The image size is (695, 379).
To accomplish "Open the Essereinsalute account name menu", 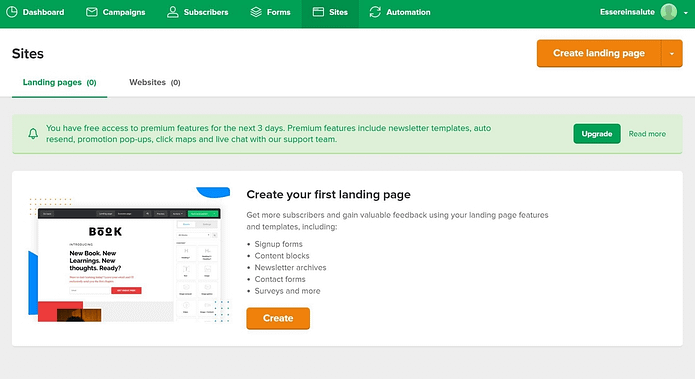I will click(x=627, y=12).
